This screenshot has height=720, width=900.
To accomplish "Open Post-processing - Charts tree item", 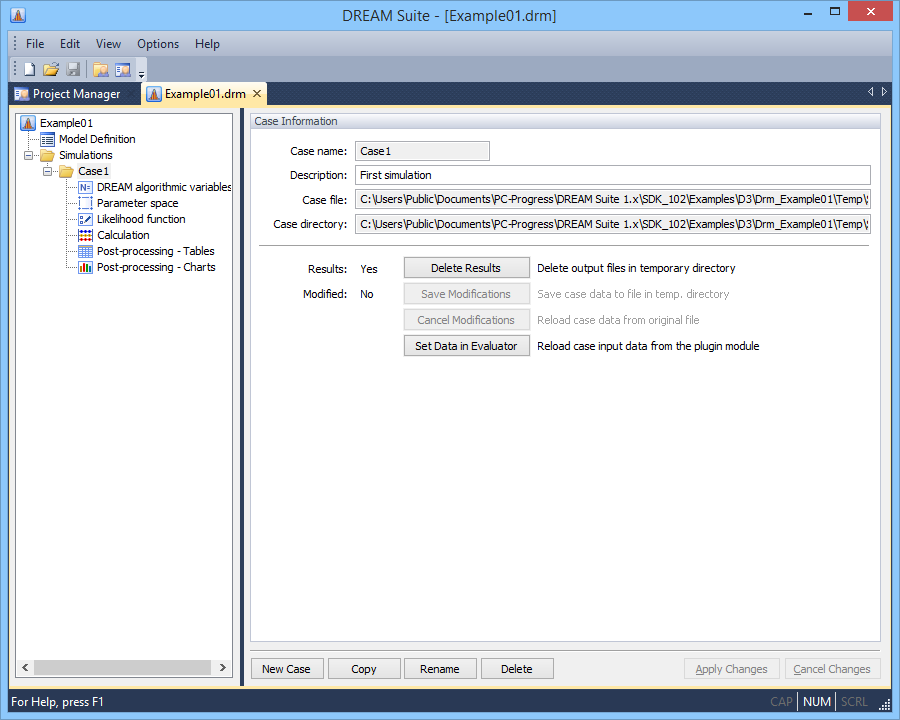I will (x=156, y=268).
